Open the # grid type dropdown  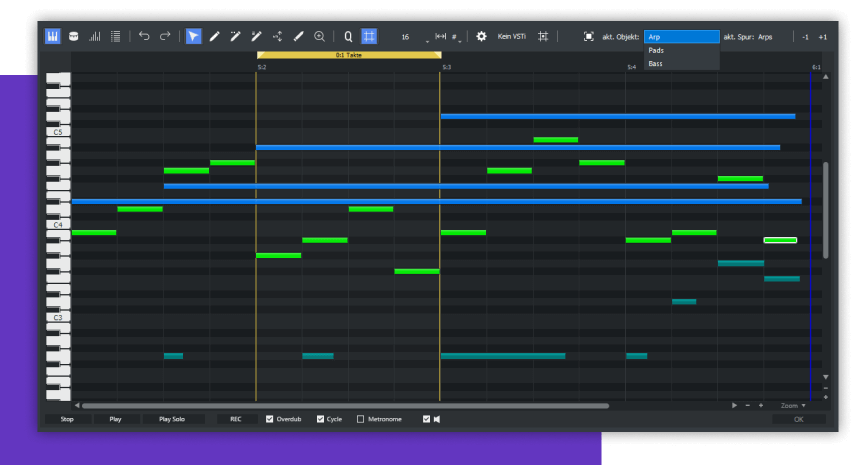[456, 37]
